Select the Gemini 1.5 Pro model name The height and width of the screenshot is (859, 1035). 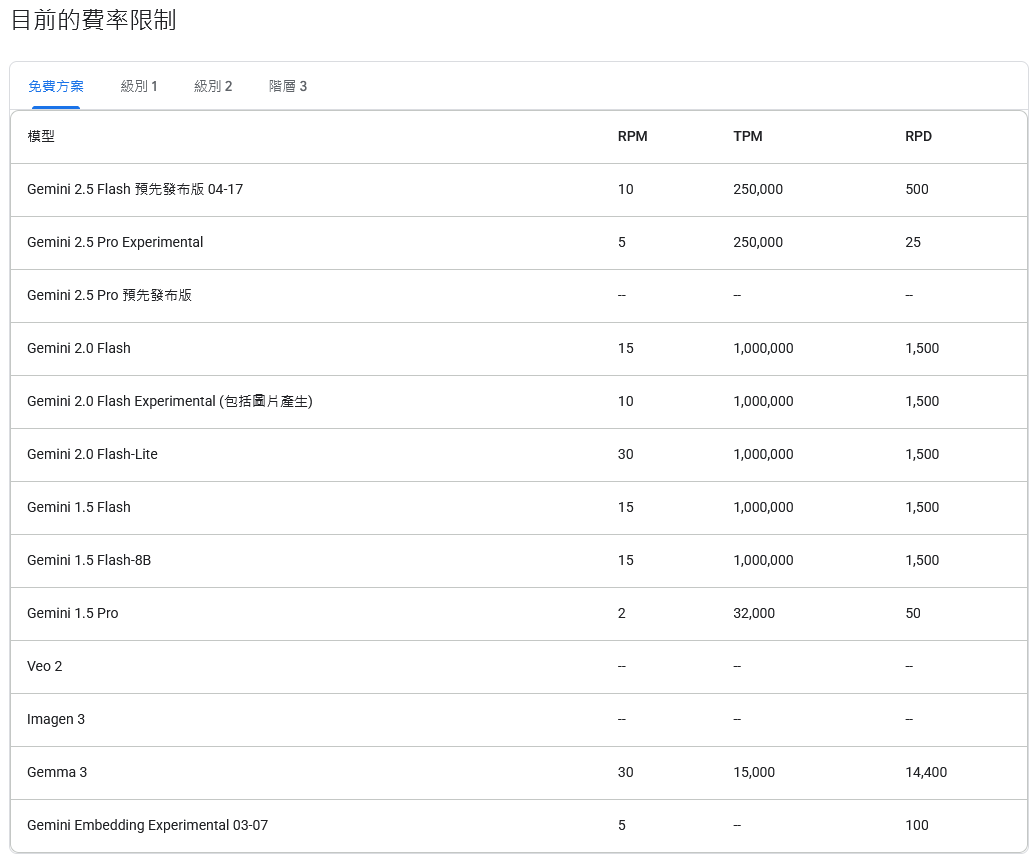pyautogui.click(x=73, y=613)
